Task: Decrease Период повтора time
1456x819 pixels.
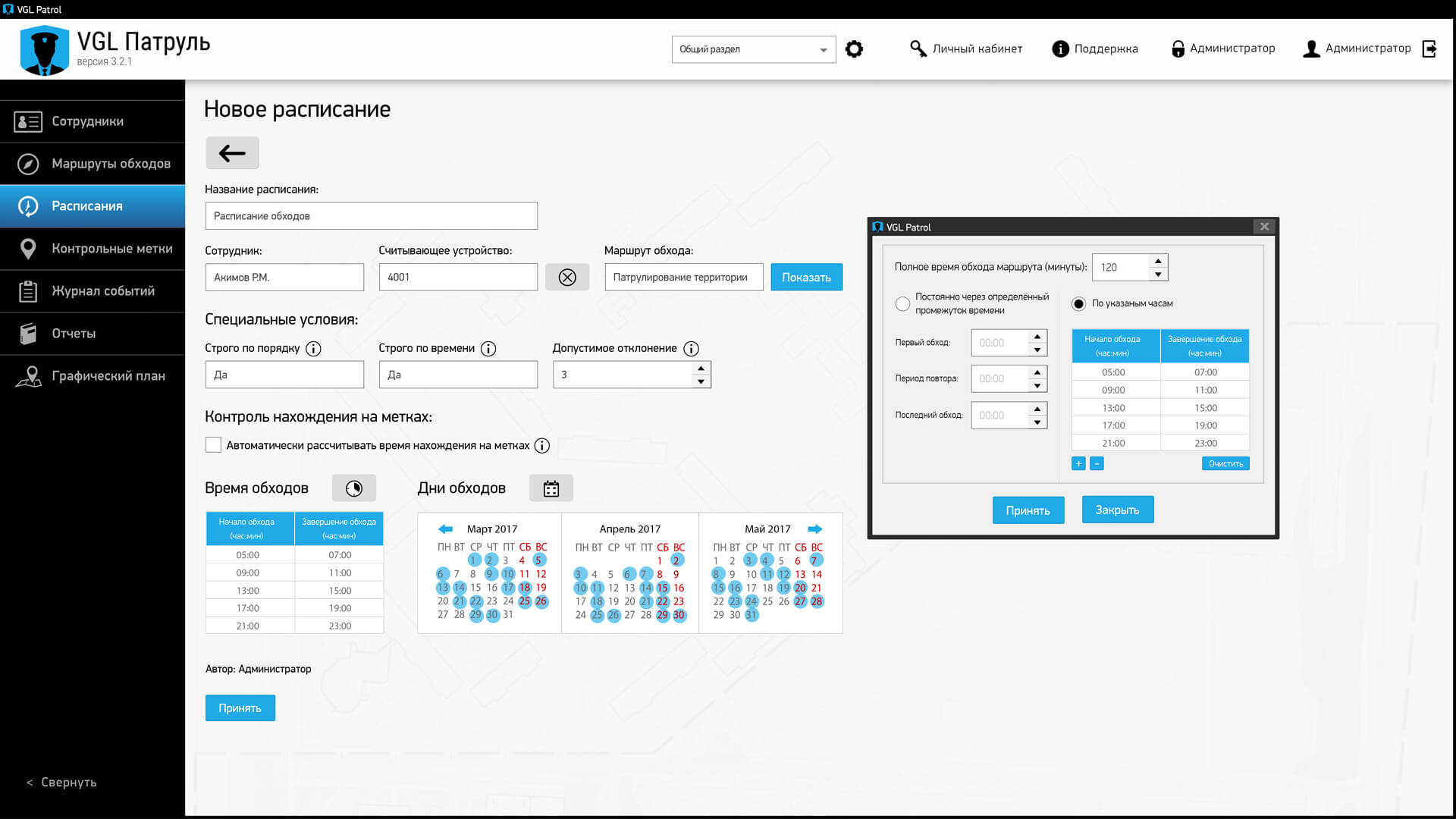Action: pyautogui.click(x=1037, y=386)
